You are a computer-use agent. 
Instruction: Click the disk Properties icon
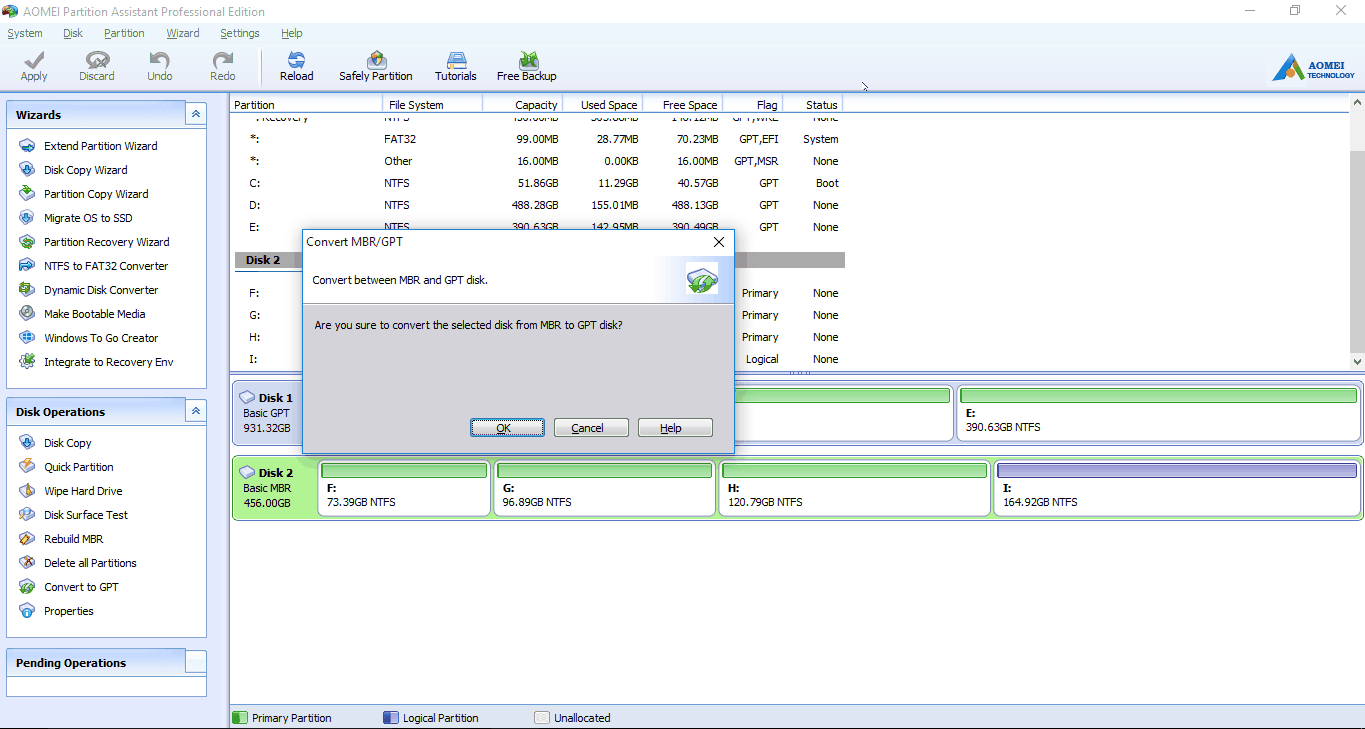point(27,611)
